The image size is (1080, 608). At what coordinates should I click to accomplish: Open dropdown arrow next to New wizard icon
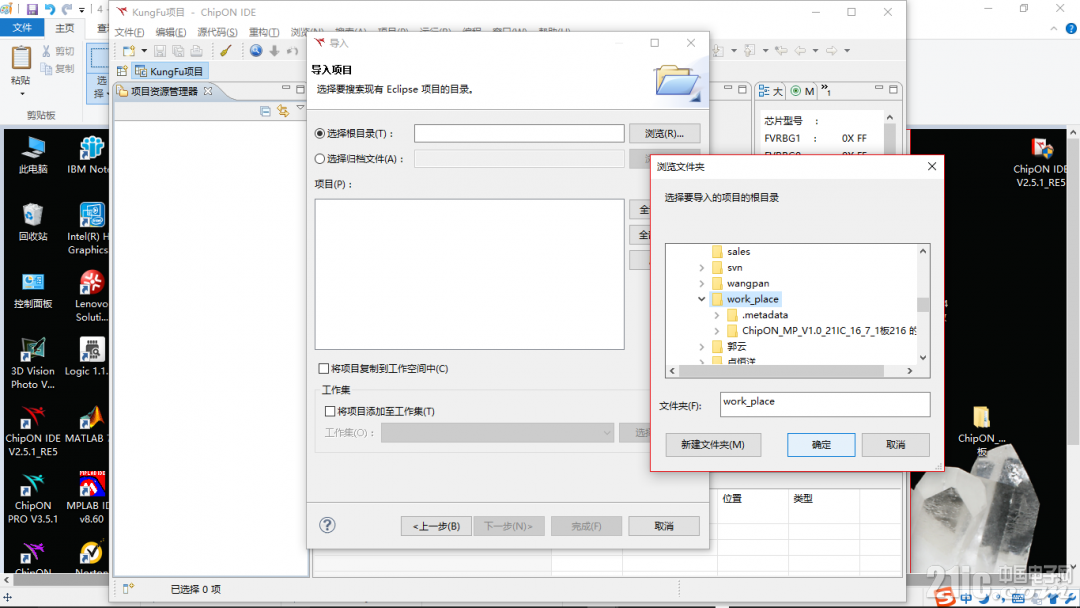[144, 51]
